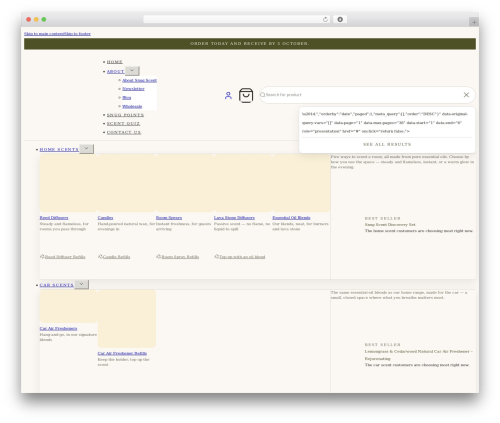
Task: Open the shopping bag cart icon
Action: point(246,95)
